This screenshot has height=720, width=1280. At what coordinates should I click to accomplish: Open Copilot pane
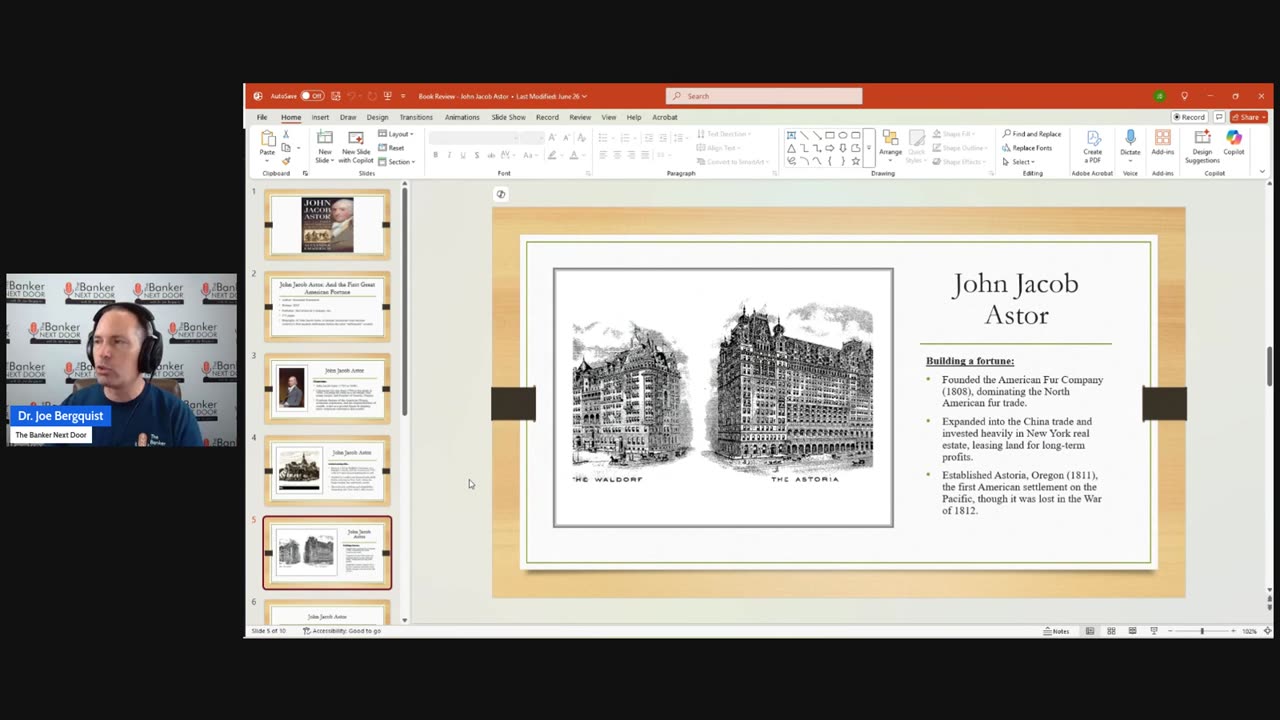point(1234,144)
